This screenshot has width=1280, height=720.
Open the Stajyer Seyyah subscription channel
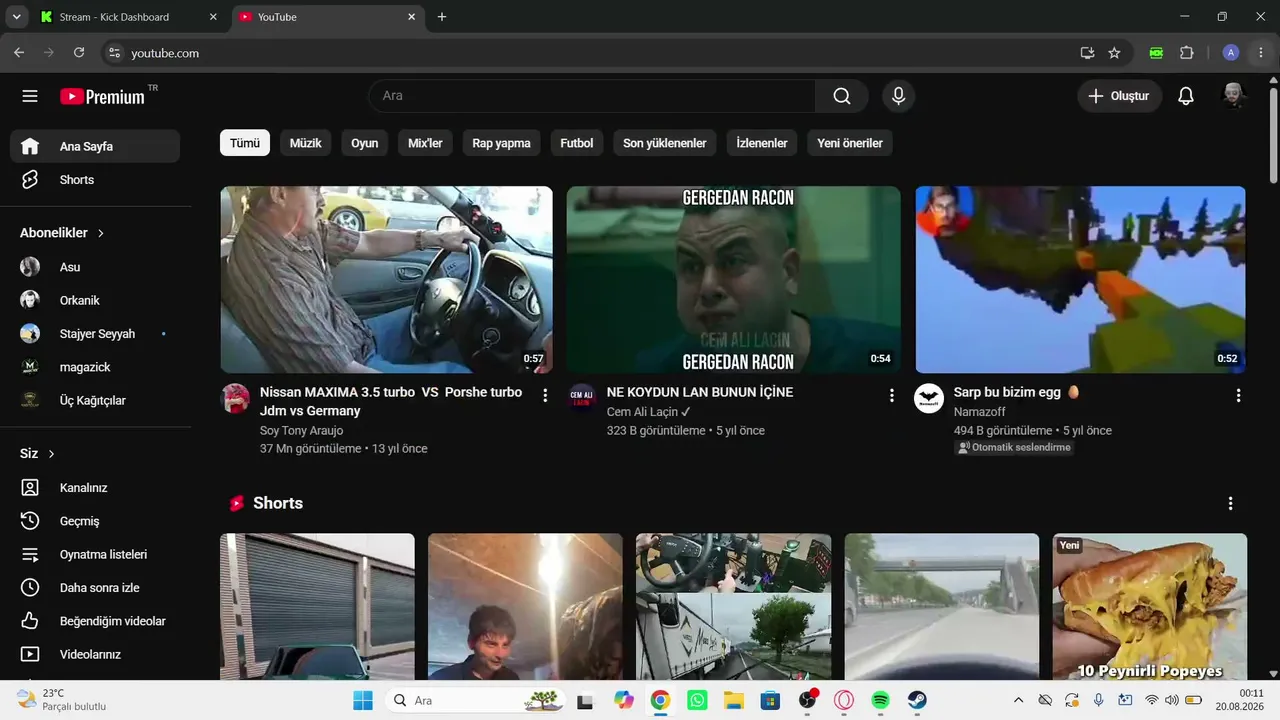pos(95,334)
